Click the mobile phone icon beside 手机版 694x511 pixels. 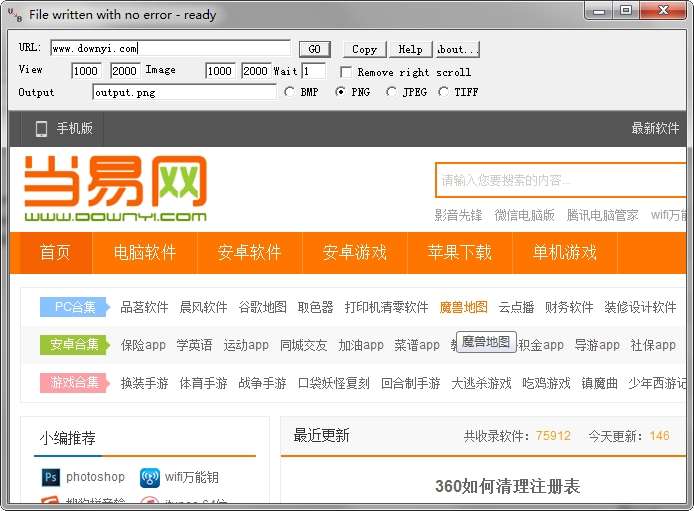pos(41,129)
